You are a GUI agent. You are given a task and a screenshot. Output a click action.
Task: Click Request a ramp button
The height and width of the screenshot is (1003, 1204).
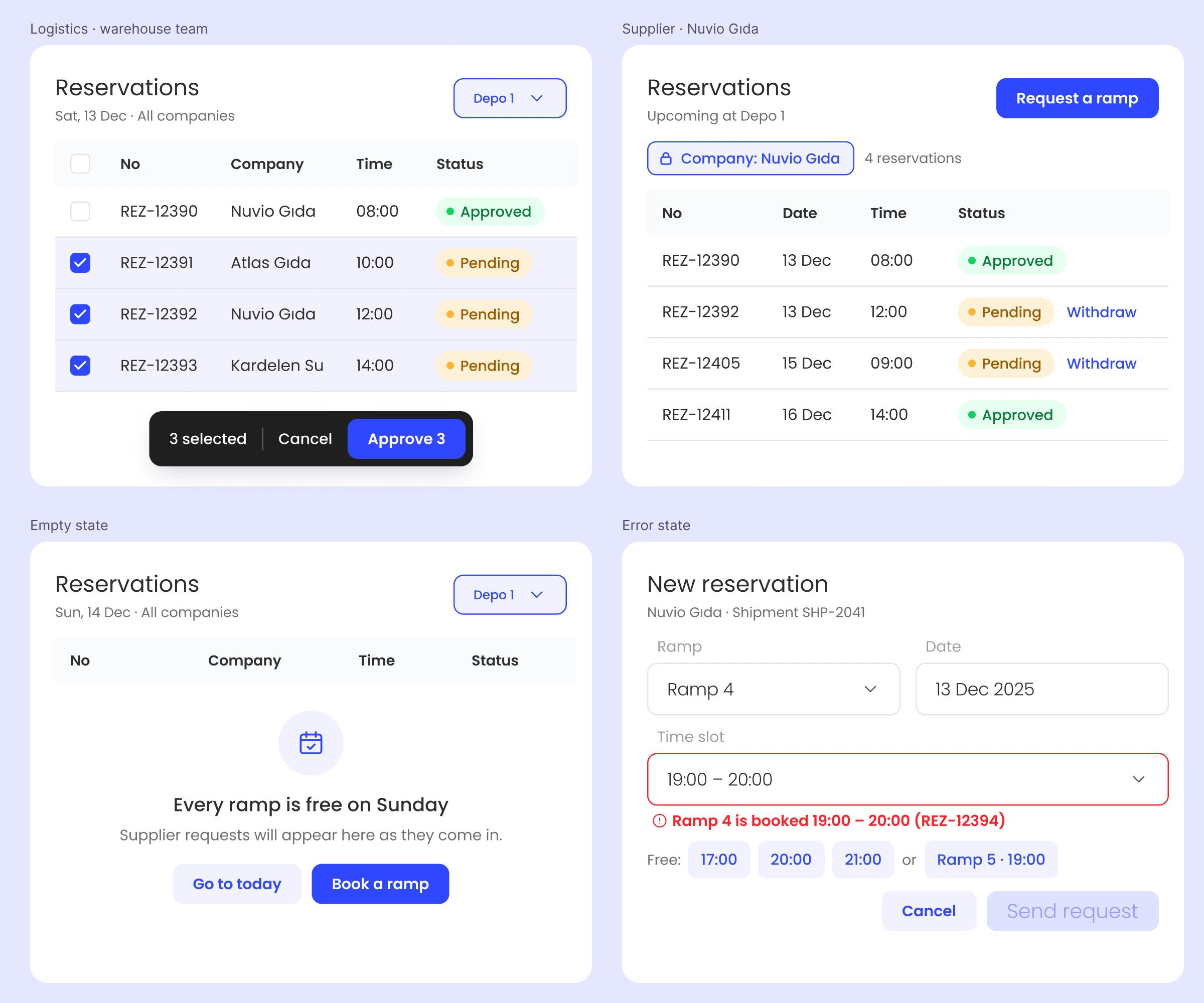coord(1077,98)
